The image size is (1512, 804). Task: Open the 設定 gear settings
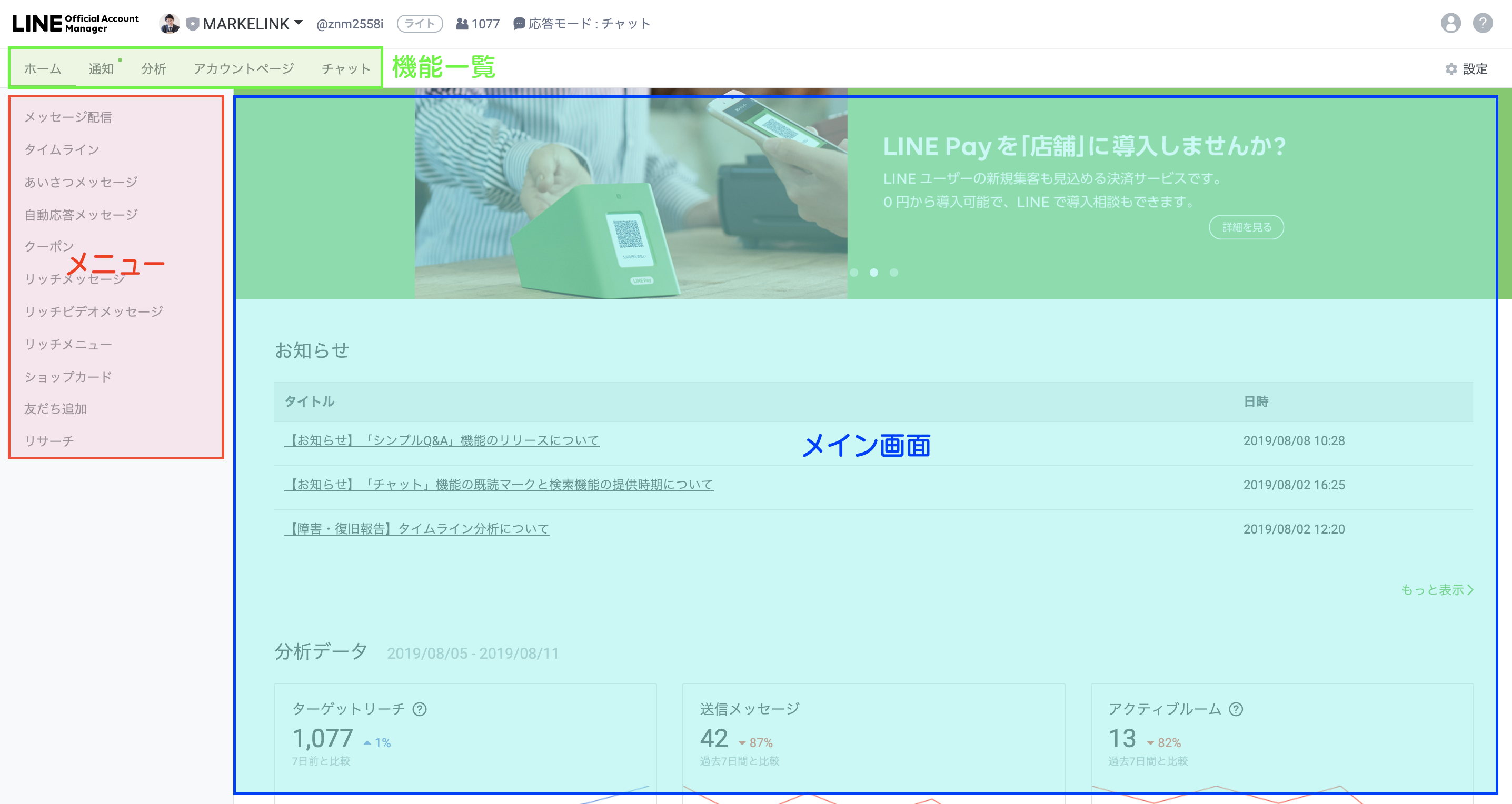1466,68
